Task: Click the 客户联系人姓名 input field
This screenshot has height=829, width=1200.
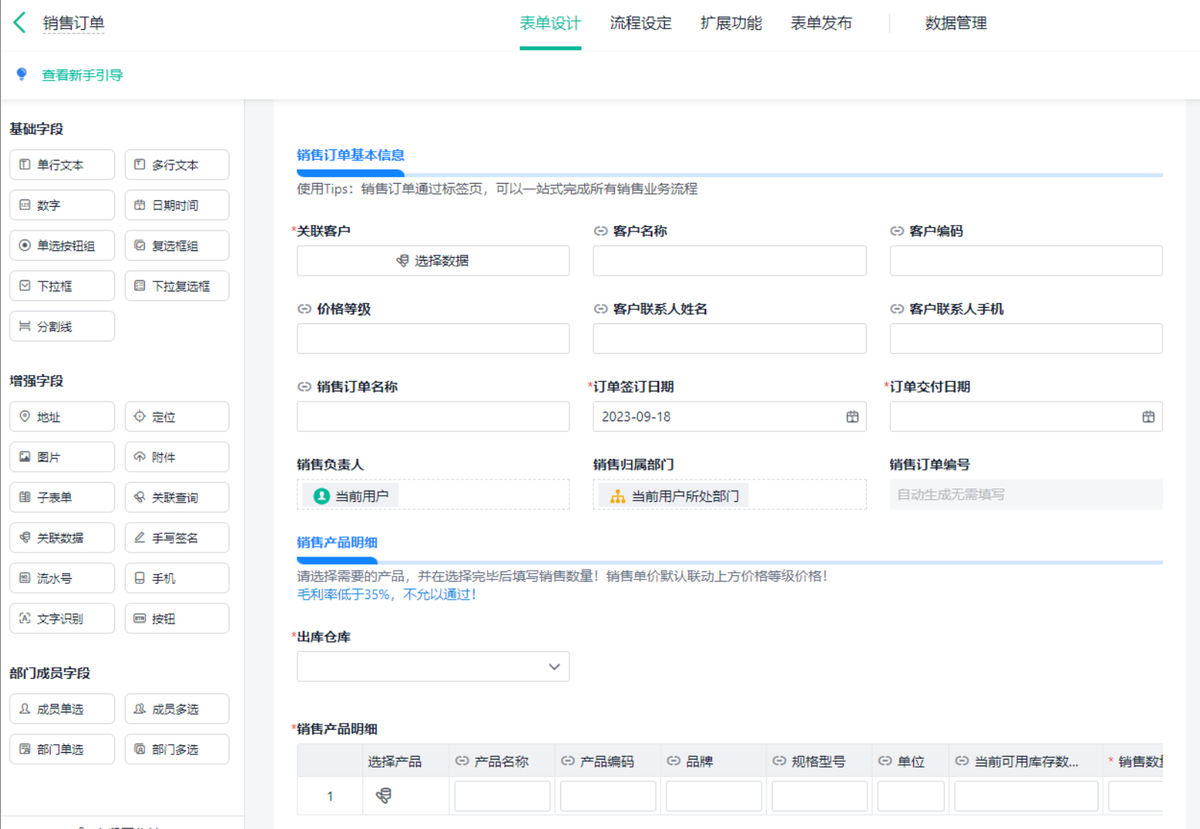Action: tap(729, 338)
